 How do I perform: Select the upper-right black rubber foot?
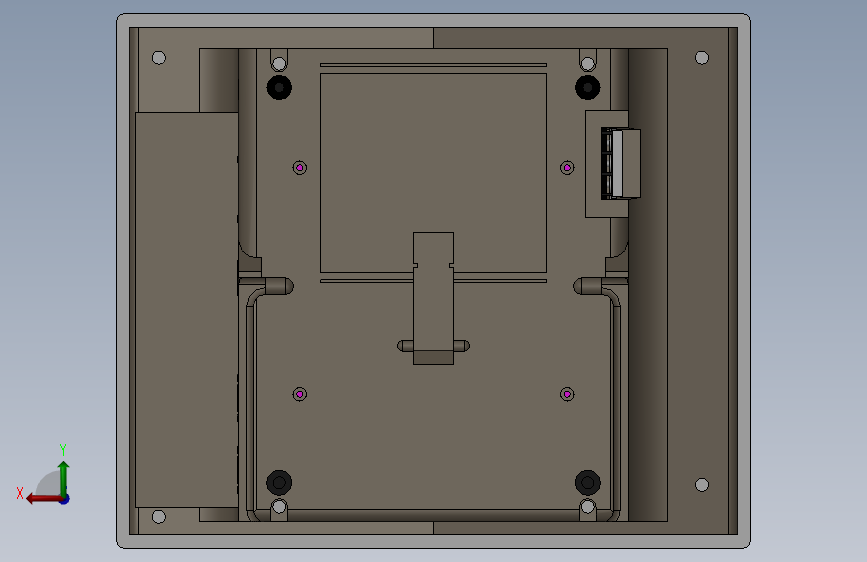point(588,87)
